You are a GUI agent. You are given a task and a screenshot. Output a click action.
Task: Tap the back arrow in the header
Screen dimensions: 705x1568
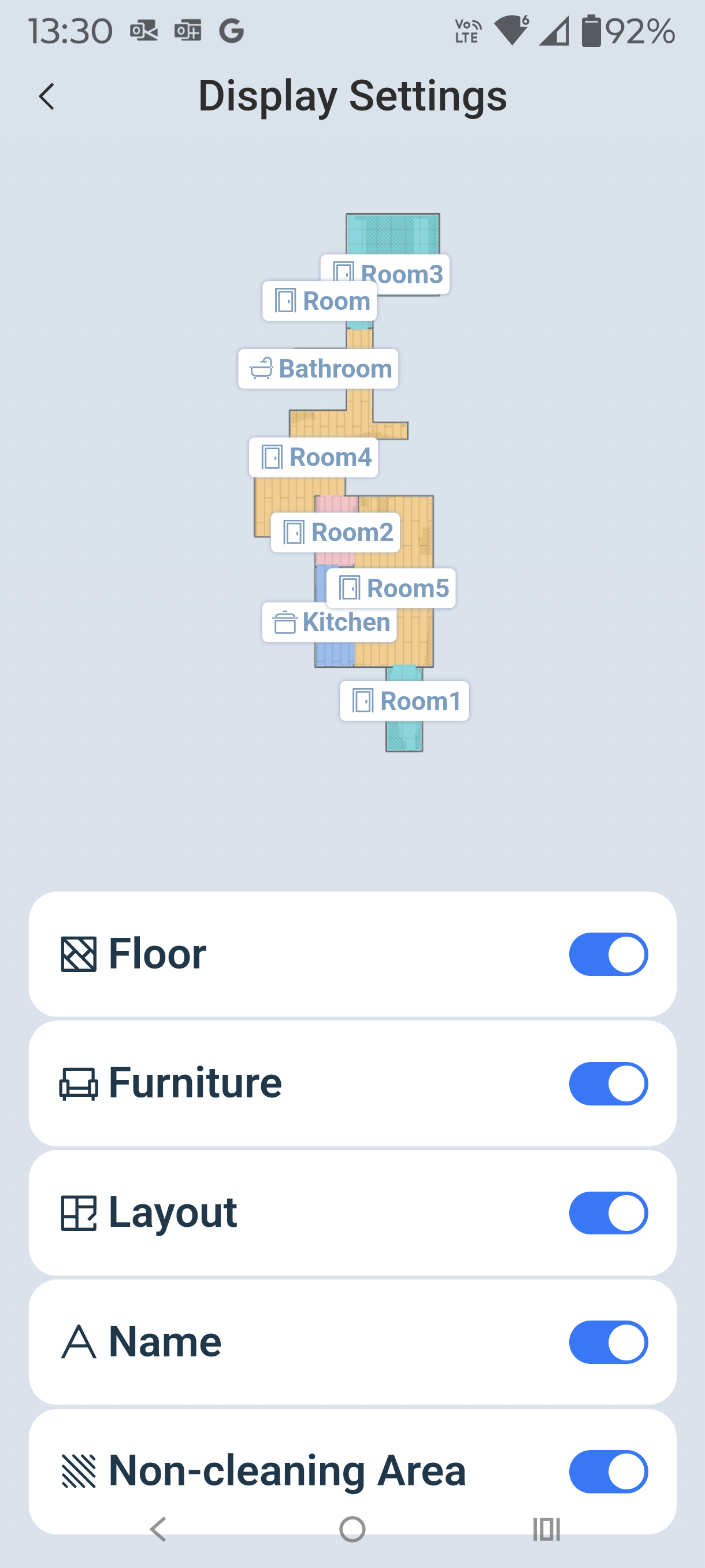(x=47, y=97)
